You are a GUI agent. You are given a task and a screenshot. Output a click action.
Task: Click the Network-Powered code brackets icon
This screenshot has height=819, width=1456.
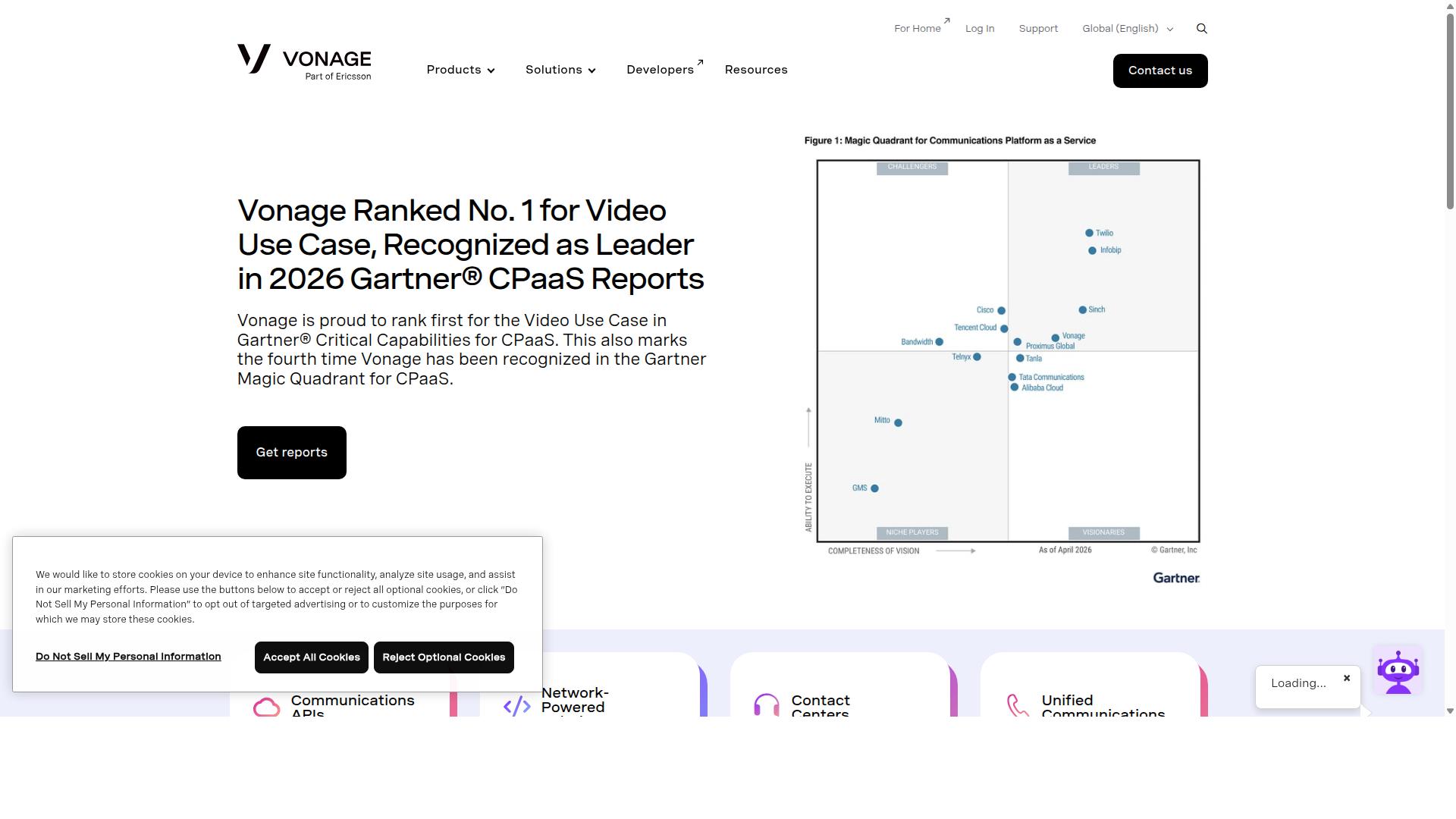tap(516, 706)
